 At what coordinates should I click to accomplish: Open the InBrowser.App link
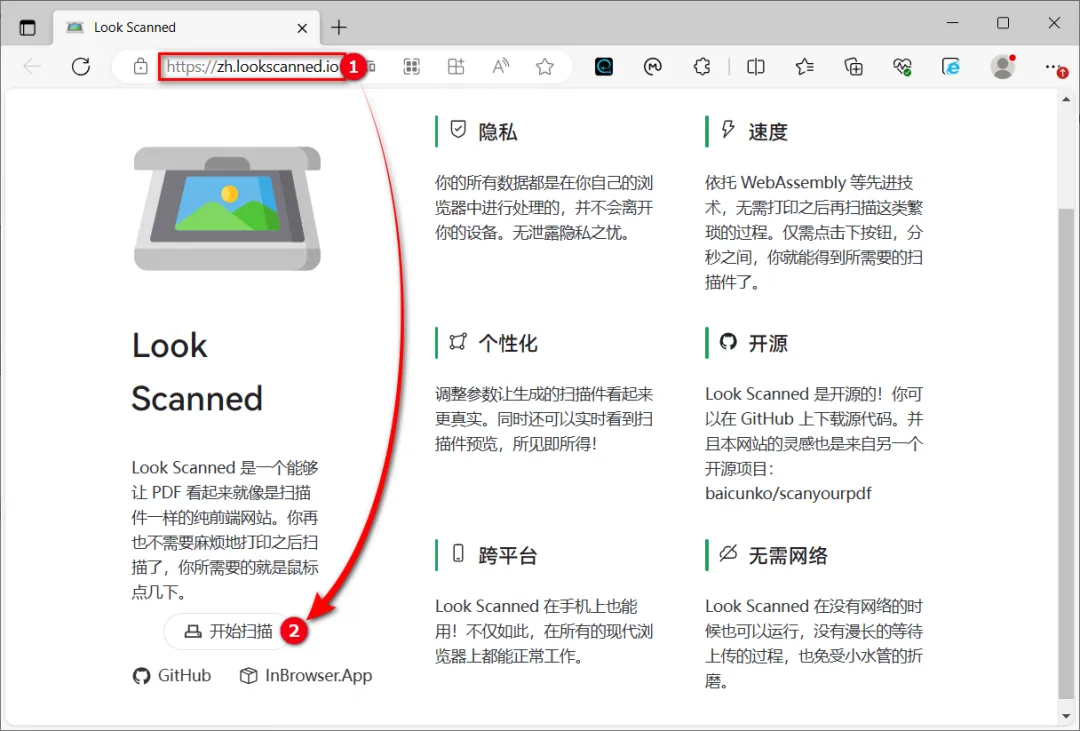click(306, 676)
